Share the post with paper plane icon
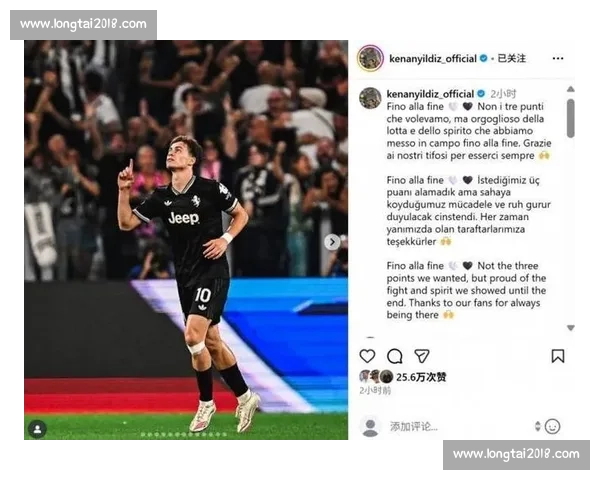The width and height of the screenshot is (600, 480). 422,356
